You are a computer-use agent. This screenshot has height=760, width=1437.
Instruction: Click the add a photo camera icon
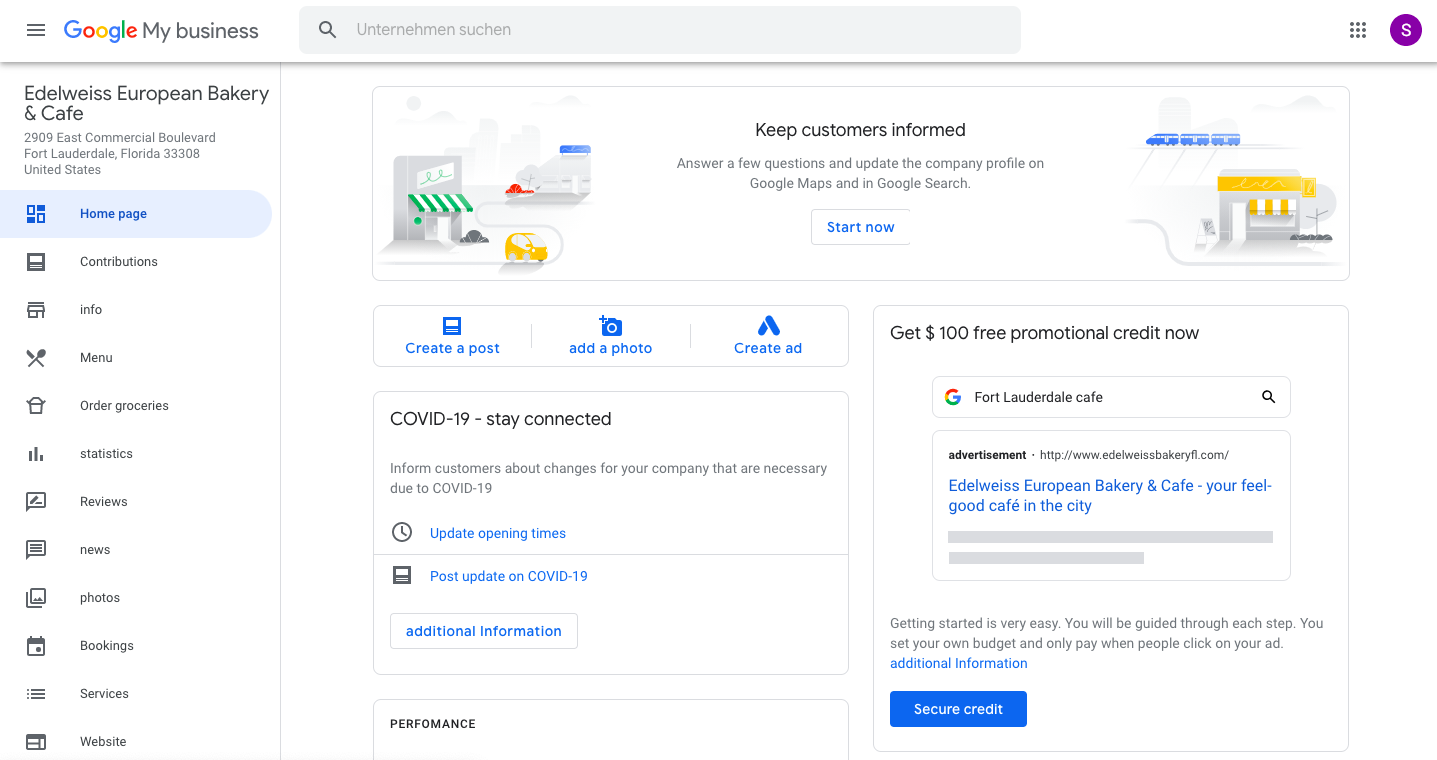(610, 326)
